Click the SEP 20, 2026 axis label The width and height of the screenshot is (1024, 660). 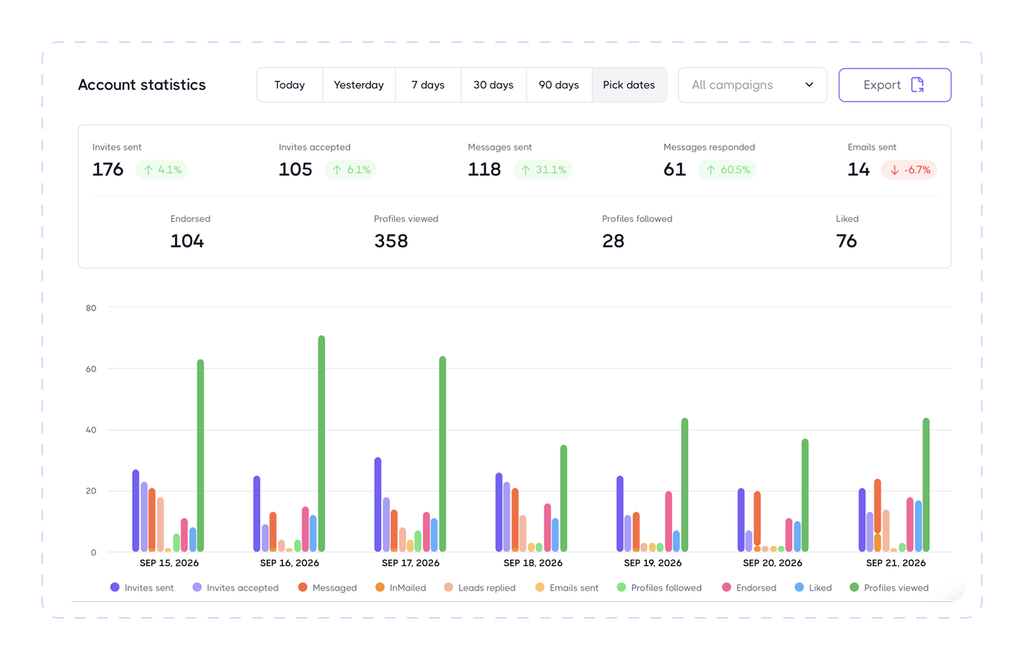[x=773, y=563]
